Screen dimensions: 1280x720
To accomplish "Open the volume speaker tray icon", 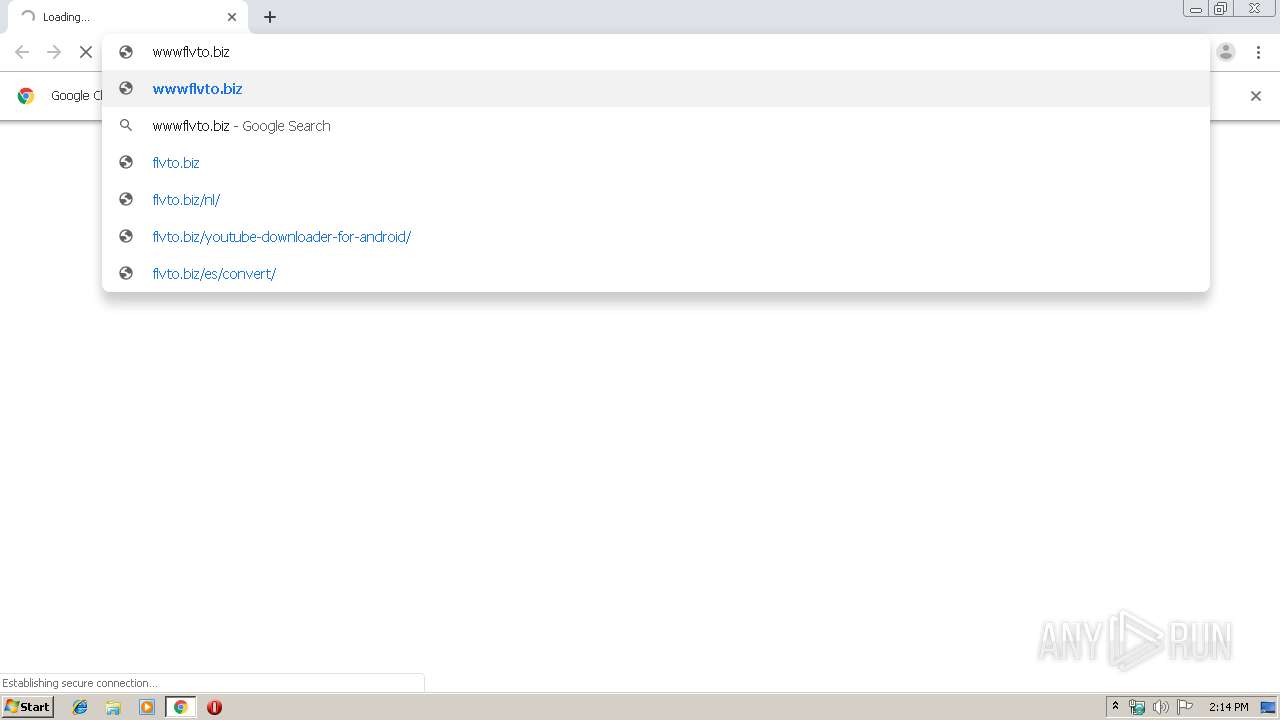I will pos(1160,707).
